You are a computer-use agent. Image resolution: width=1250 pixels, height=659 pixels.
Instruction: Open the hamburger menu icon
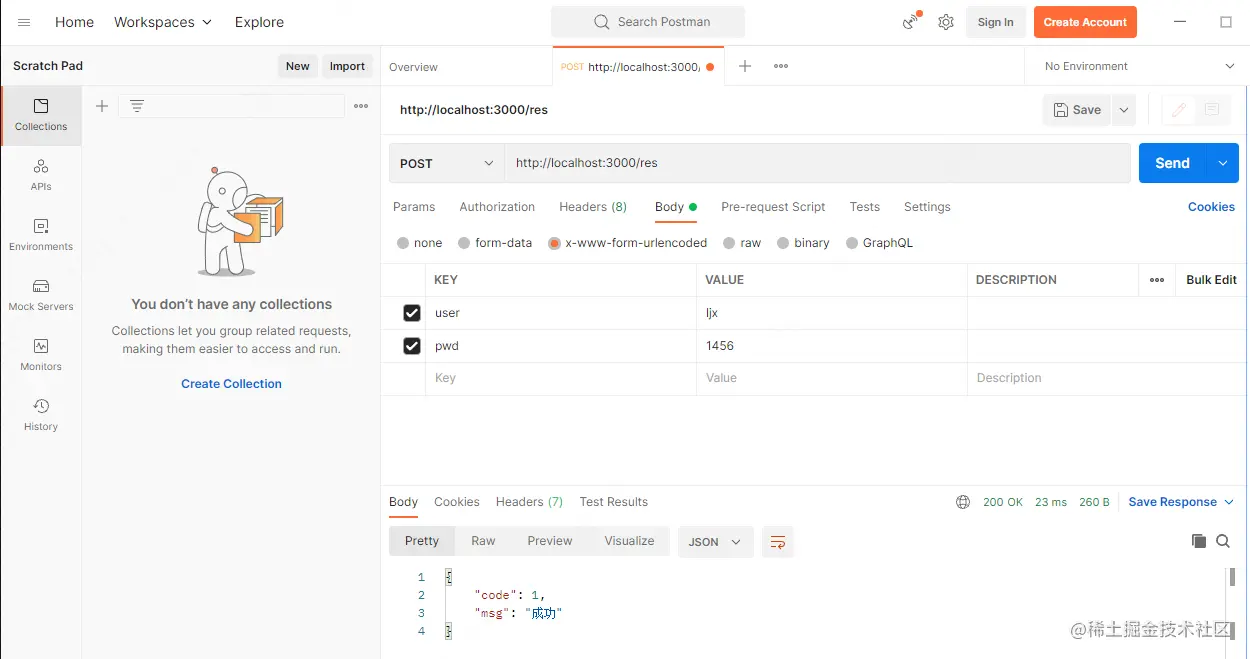pyautogui.click(x=24, y=22)
